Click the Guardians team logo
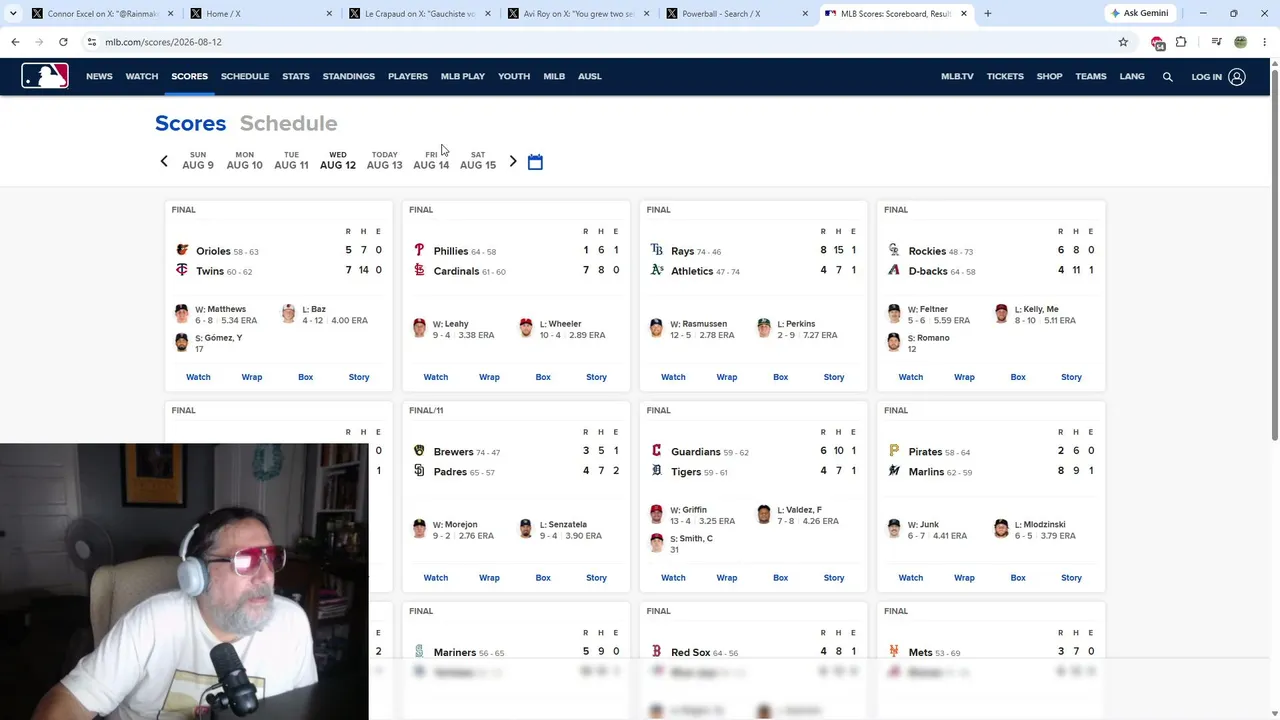The height and width of the screenshot is (720, 1280). pyautogui.click(x=657, y=451)
